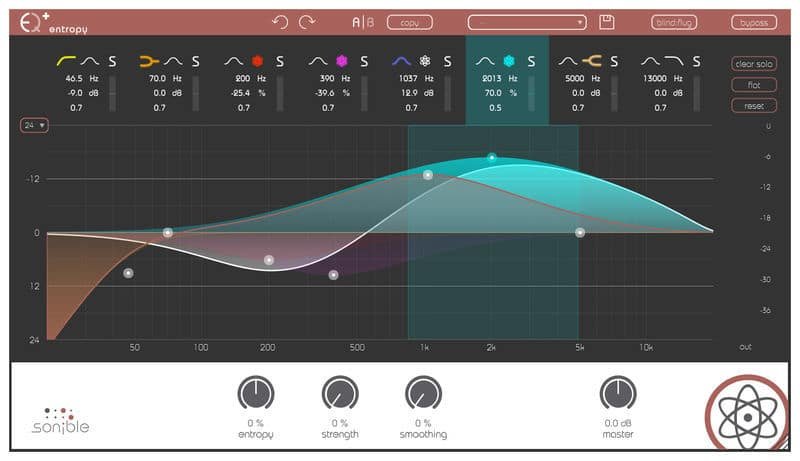Select the 46.5 Hz low-cut node on the graph

[129, 273]
